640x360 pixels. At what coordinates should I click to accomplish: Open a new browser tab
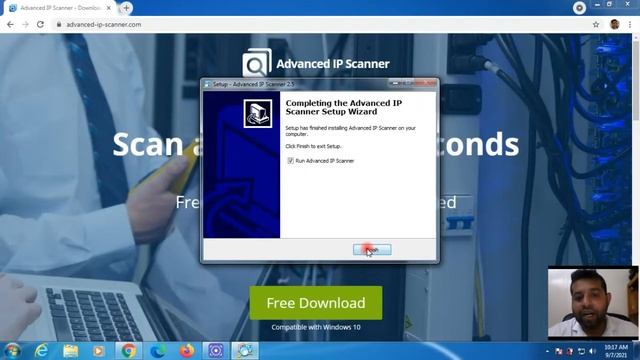pyautogui.click(x=126, y=8)
